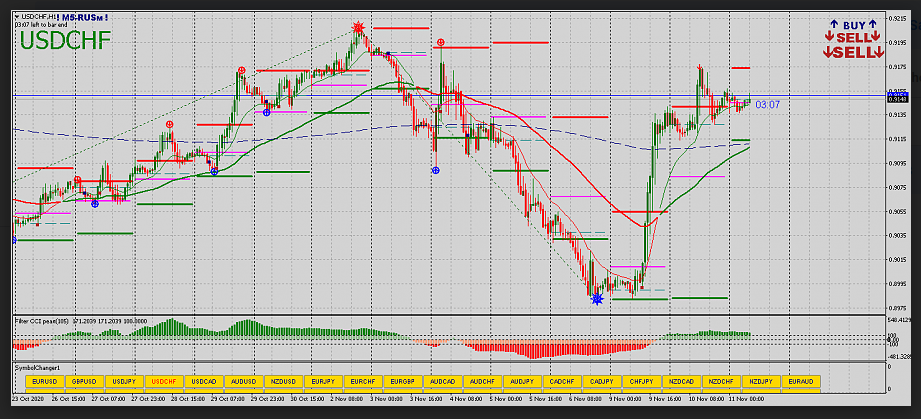Switch to the AUDCAD symbol

[x=442, y=381]
